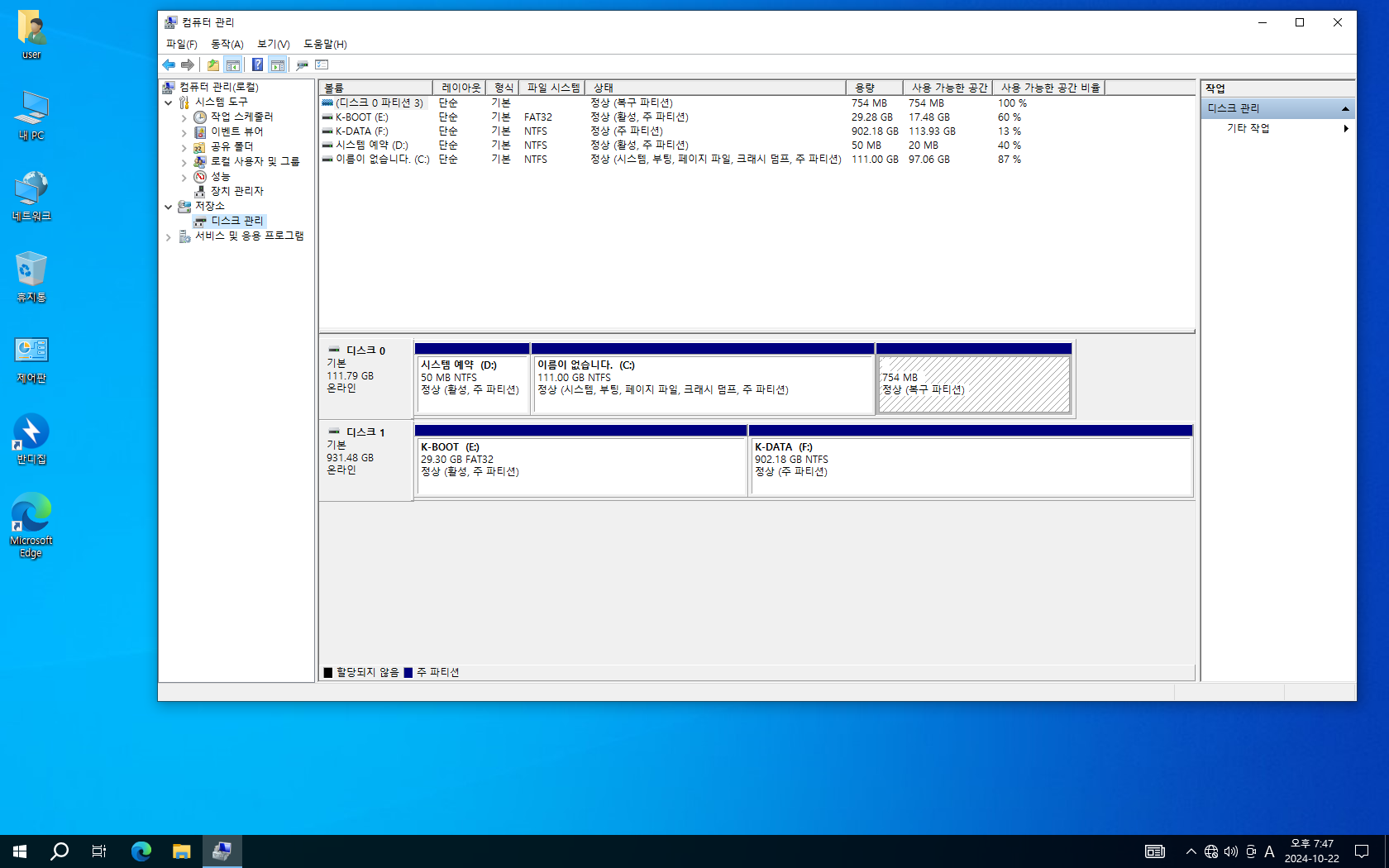Click the 디스크 0 disk label

(366, 378)
